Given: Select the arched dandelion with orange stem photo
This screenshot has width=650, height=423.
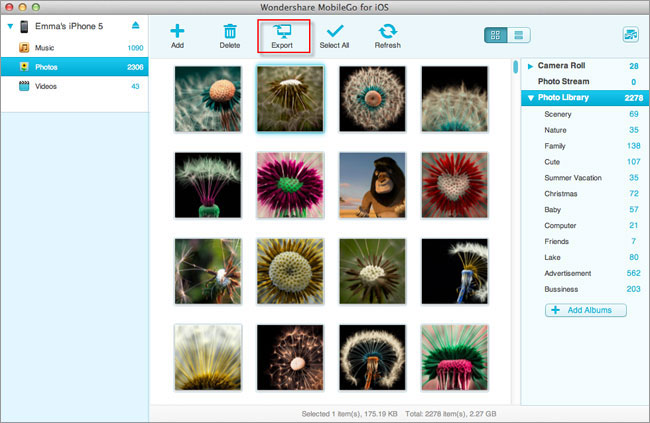Looking at the screenshot, I should click(x=372, y=357).
